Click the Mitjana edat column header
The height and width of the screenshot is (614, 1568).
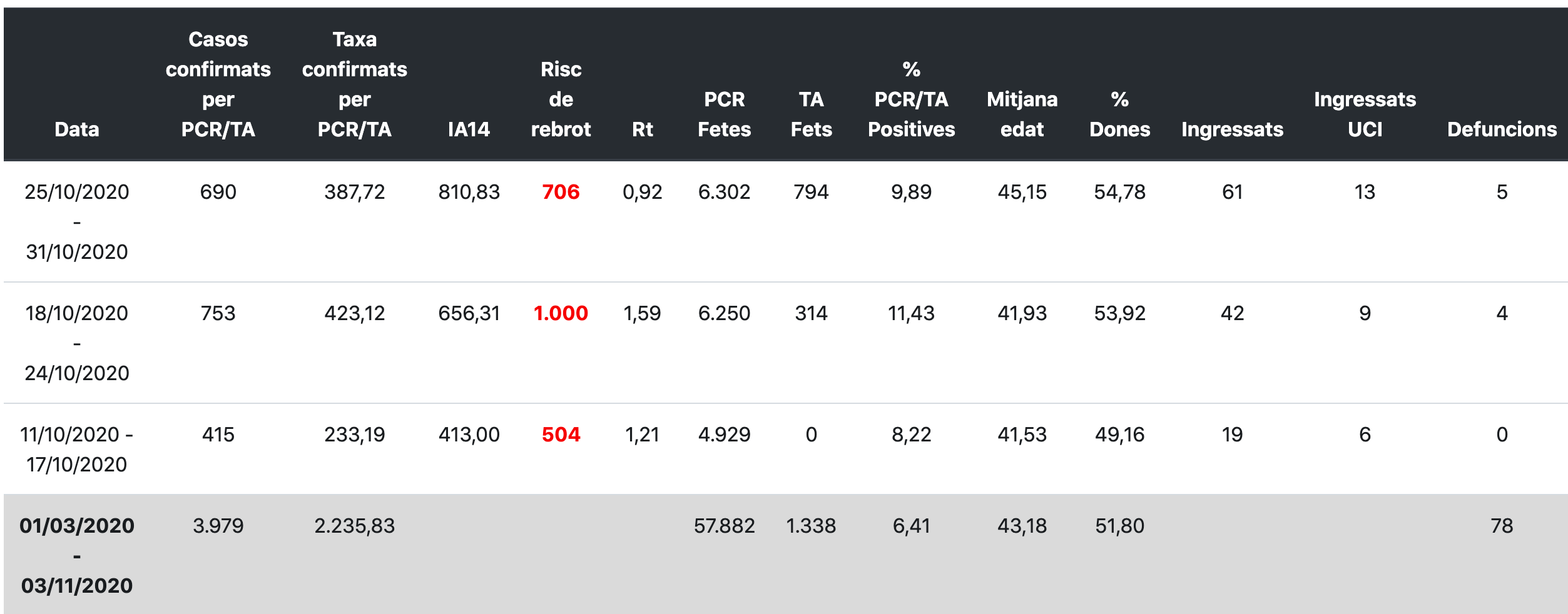1022,114
